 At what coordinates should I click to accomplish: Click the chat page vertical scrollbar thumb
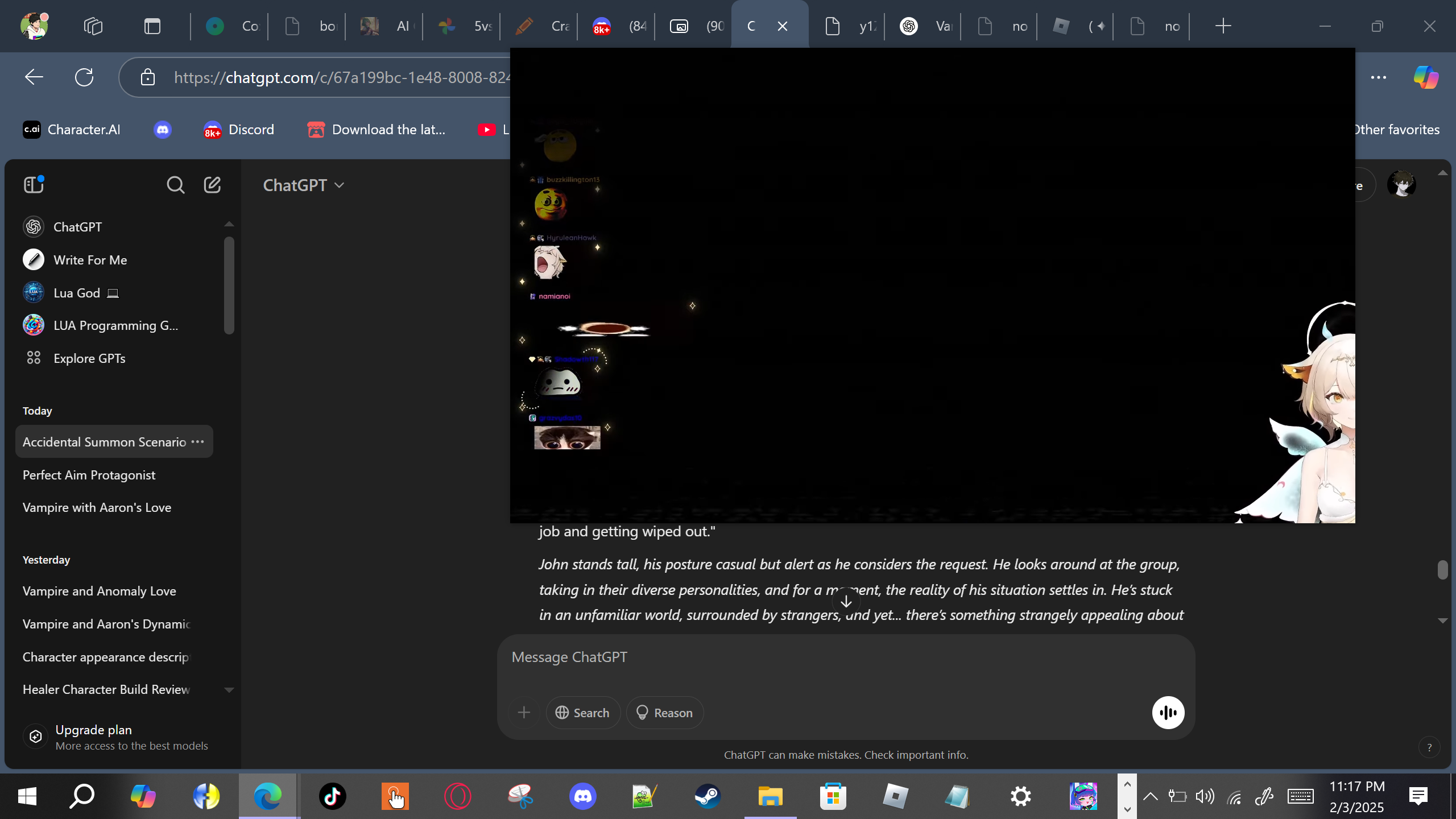coord(1442,570)
